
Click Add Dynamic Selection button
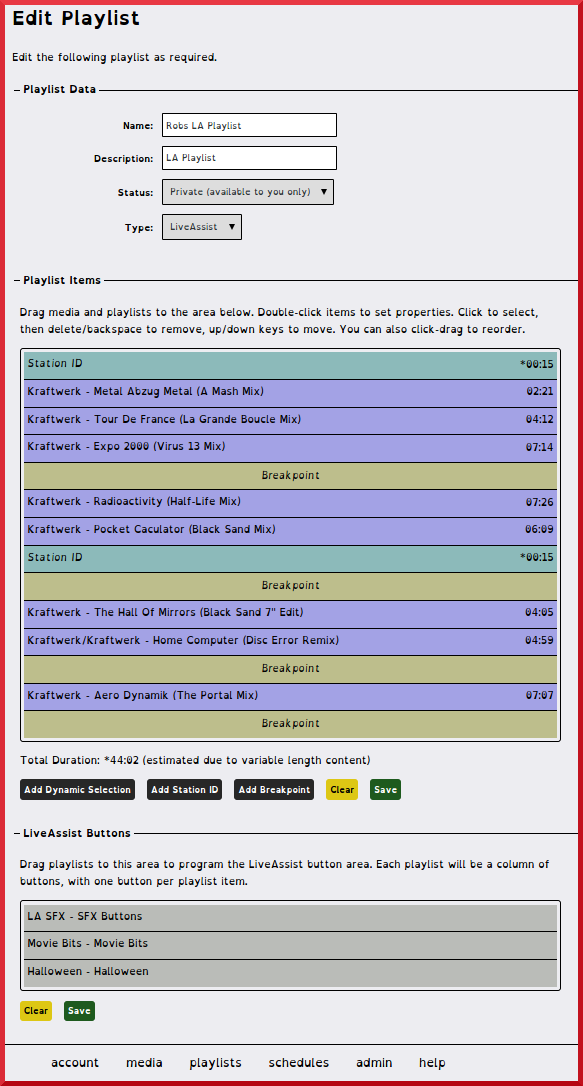click(78, 790)
